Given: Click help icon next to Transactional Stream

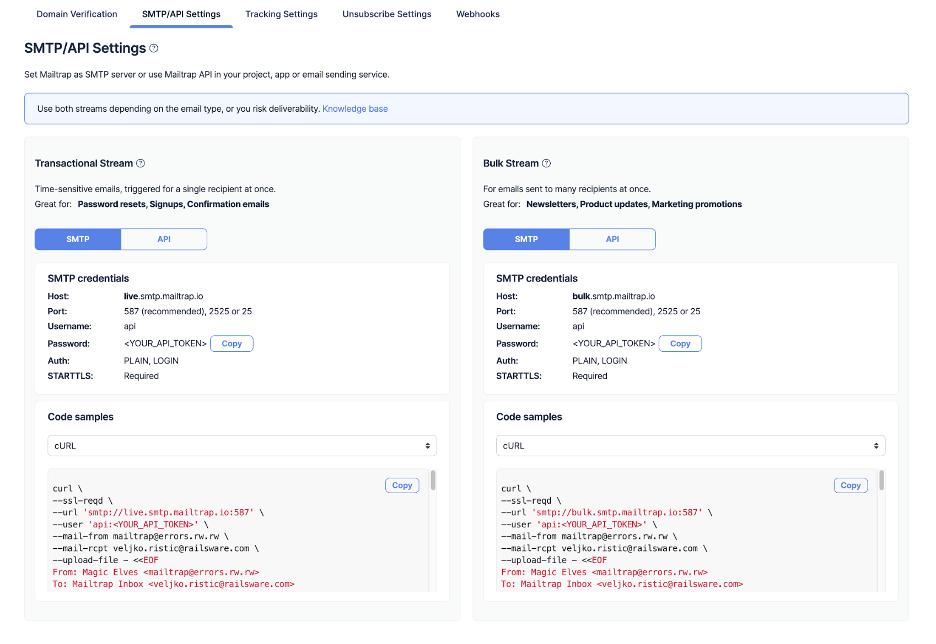Looking at the screenshot, I should (x=141, y=163).
